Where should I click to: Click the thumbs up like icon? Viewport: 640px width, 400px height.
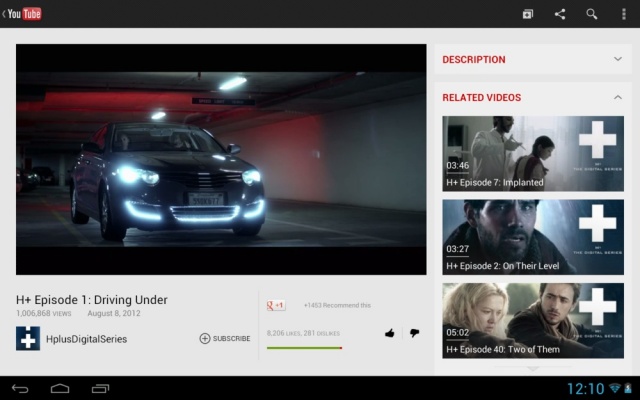[x=390, y=333]
